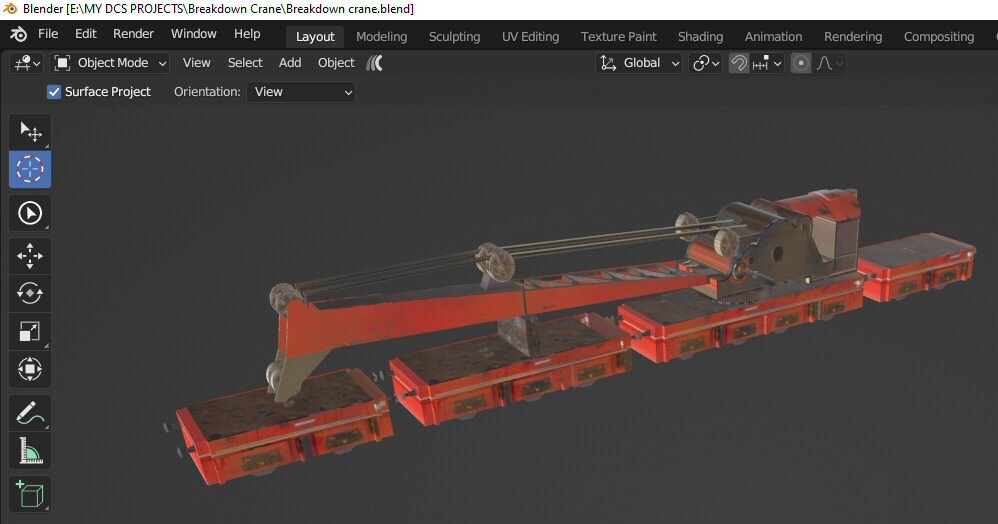Activate the Annotate pencil tool

tap(30, 412)
